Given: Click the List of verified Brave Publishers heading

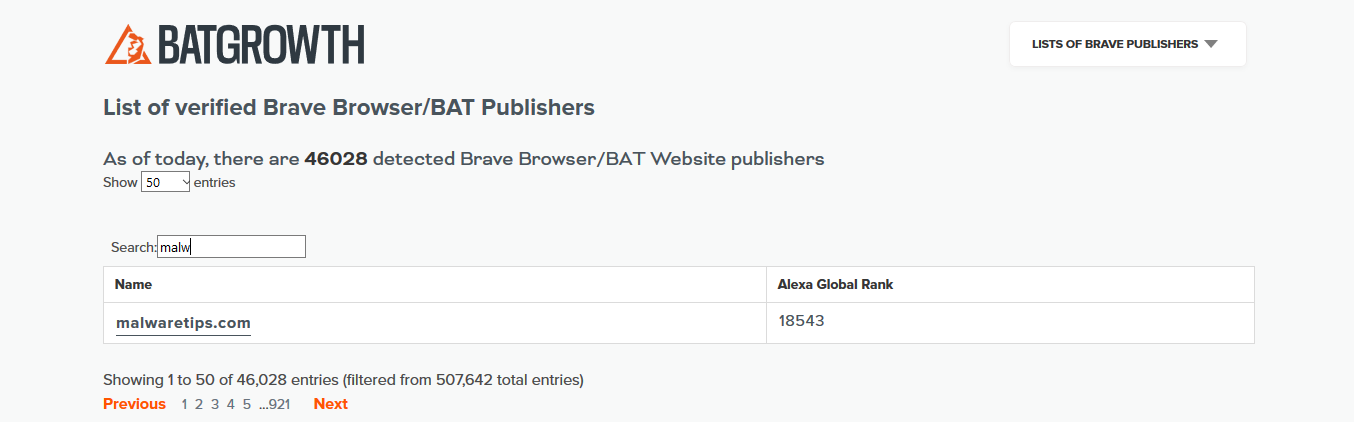Looking at the screenshot, I should click(349, 108).
